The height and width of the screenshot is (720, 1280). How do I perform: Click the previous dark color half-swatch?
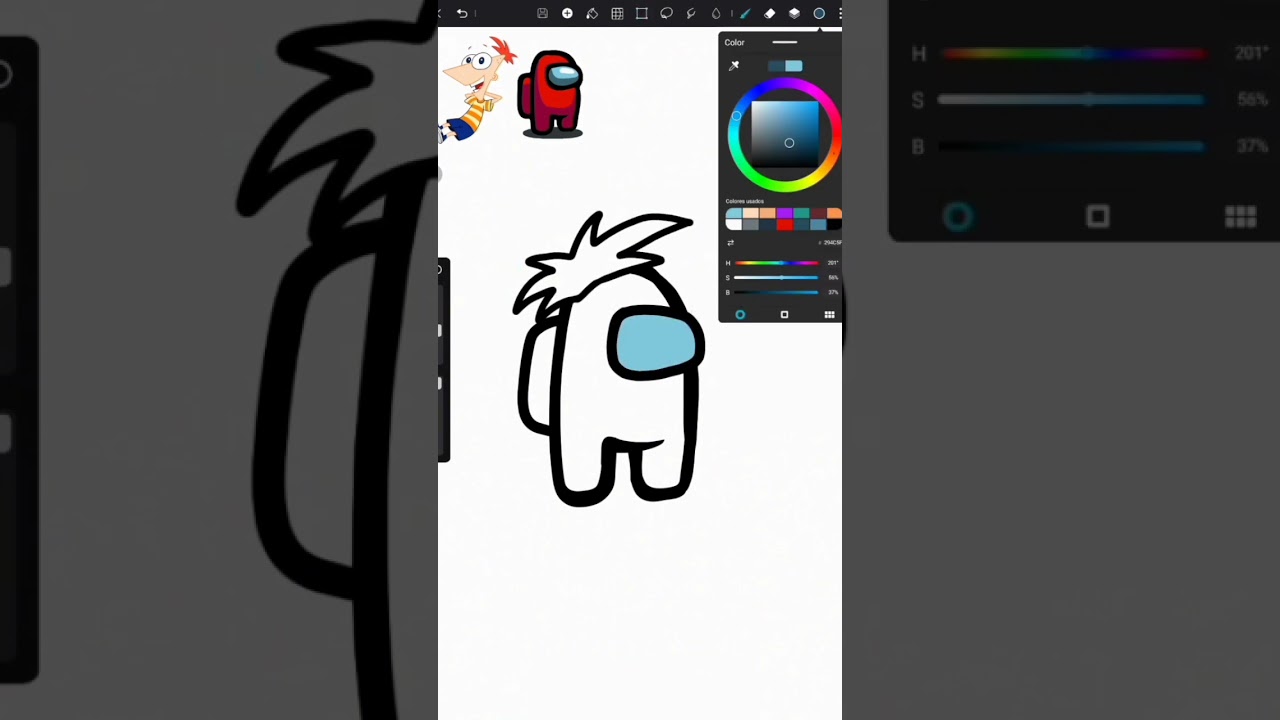(x=776, y=66)
